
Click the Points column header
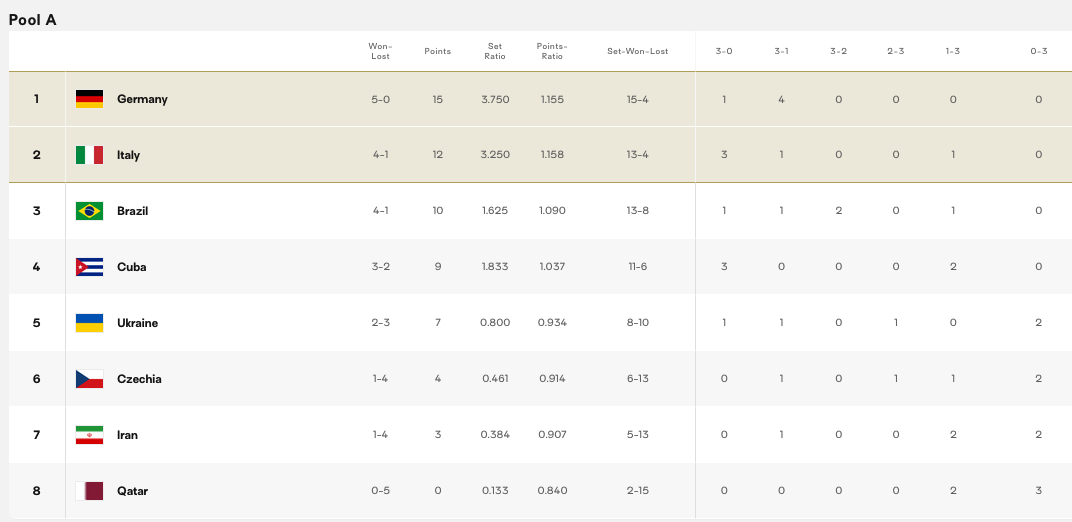[437, 51]
